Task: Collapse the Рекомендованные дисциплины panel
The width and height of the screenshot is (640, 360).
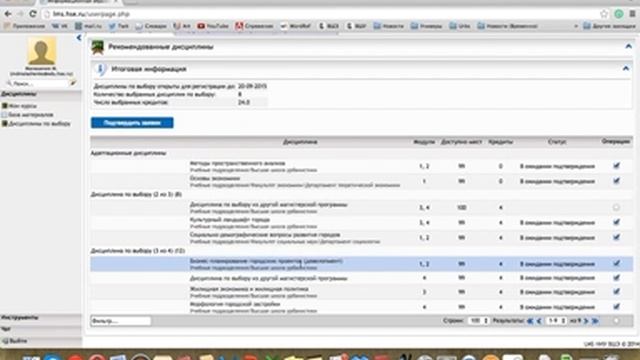Action: pos(629,47)
